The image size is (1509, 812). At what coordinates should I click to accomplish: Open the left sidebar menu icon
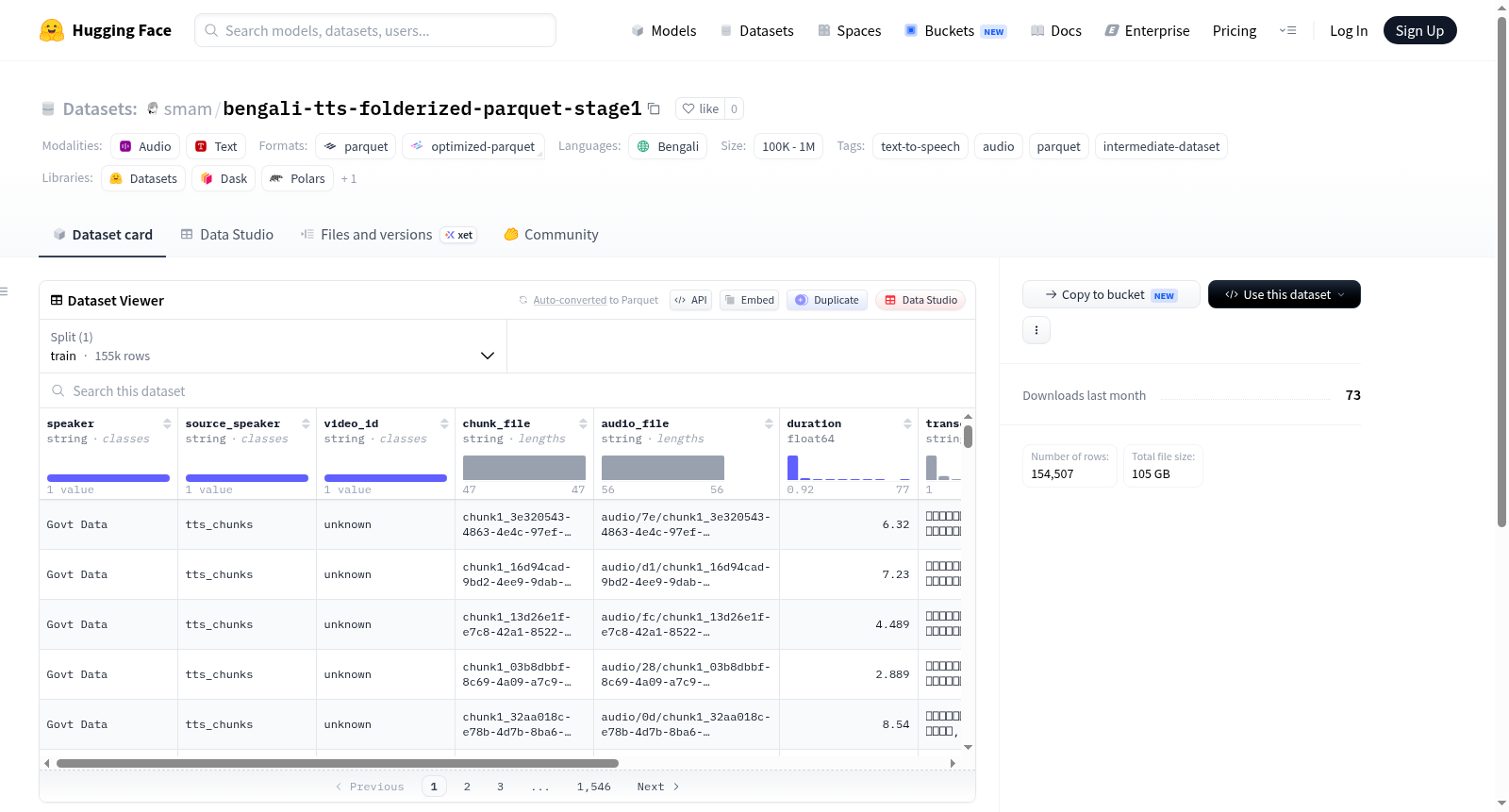pos(4,291)
